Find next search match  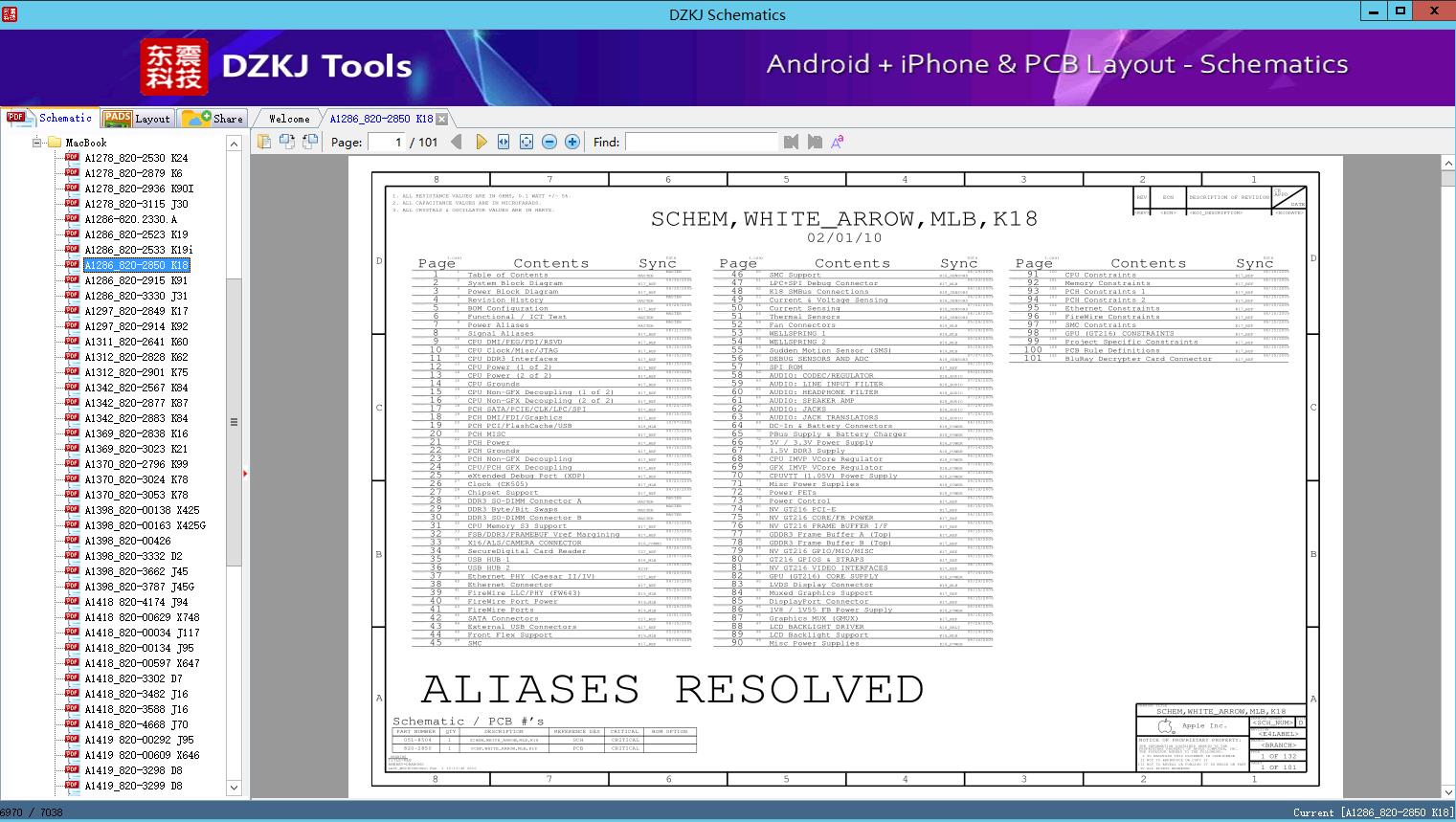[815, 142]
